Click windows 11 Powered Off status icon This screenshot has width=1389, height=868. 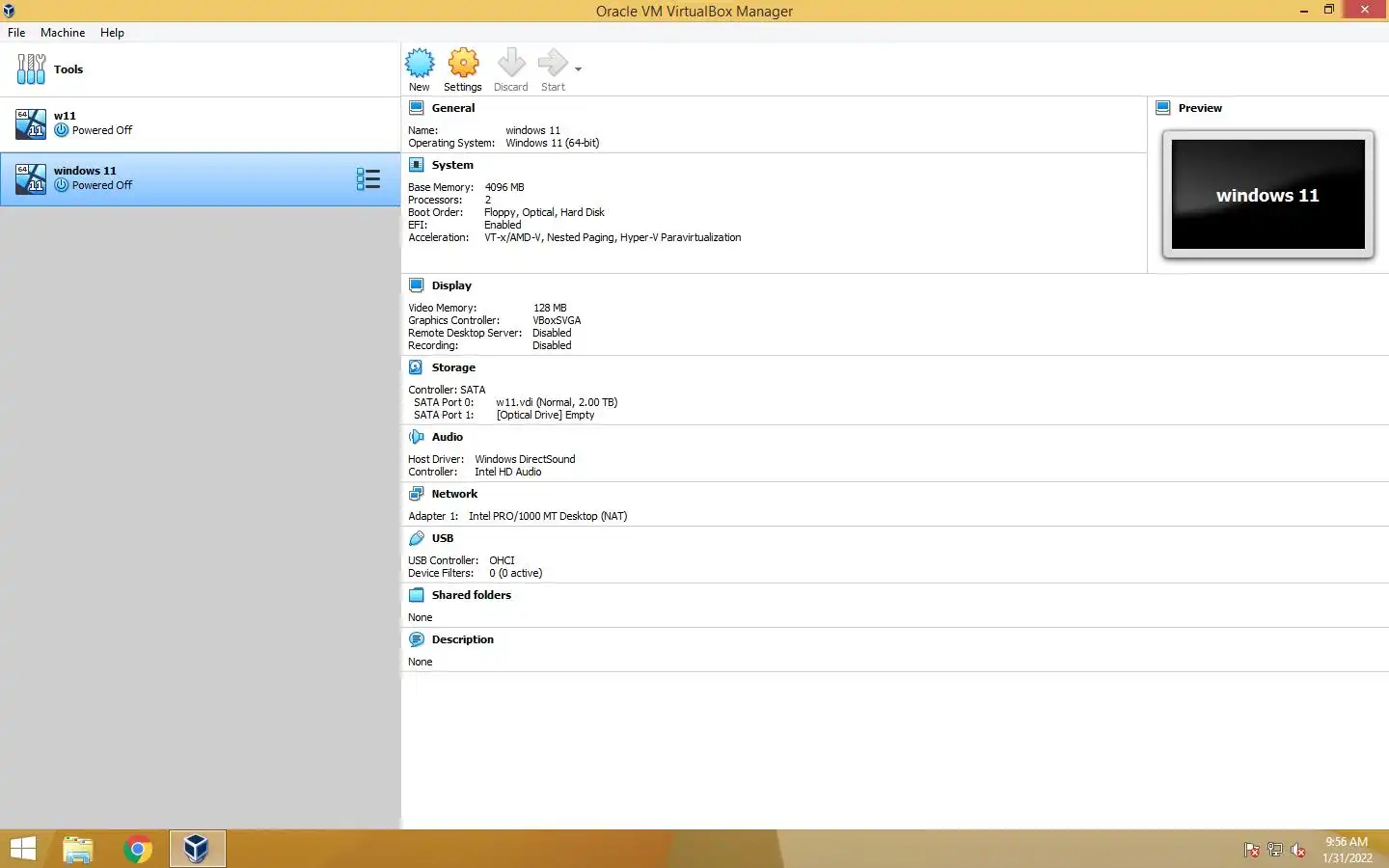(62, 185)
